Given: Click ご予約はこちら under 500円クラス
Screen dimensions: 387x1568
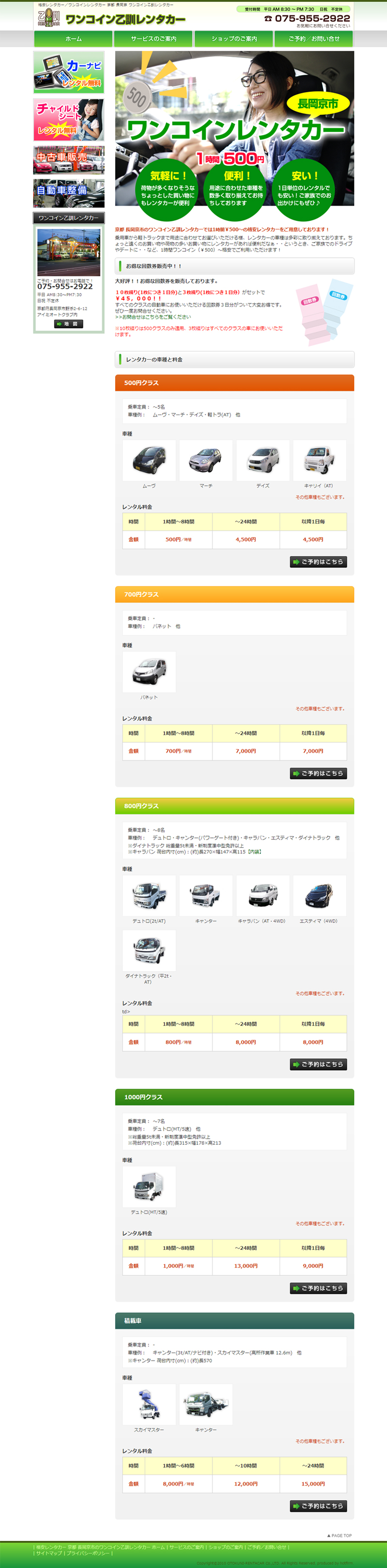Looking at the screenshot, I should pyautogui.click(x=318, y=562).
